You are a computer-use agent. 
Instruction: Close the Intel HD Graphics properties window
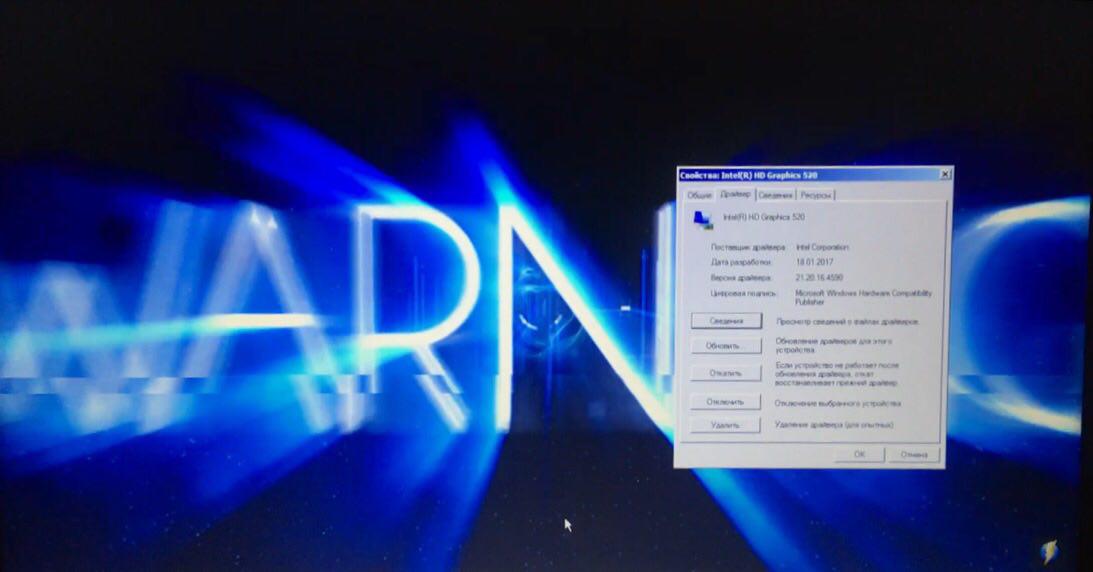(x=944, y=174)
